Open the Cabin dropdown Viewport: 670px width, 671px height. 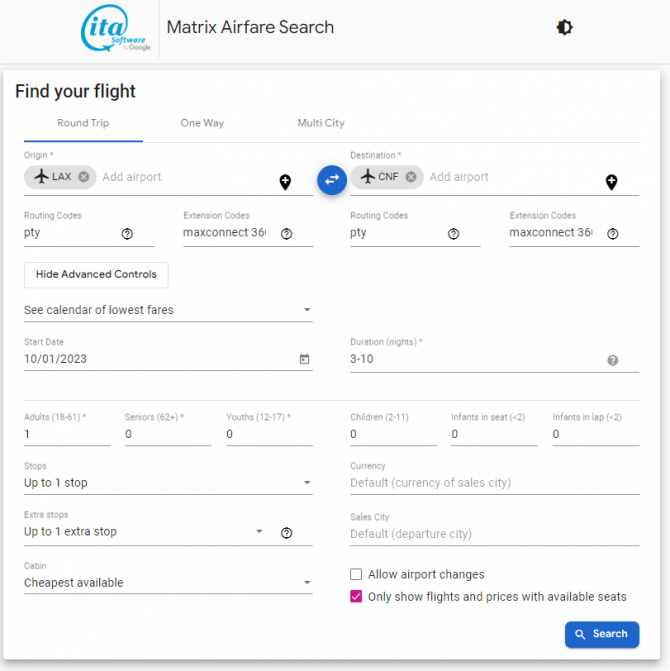click(x=168, y=582)
